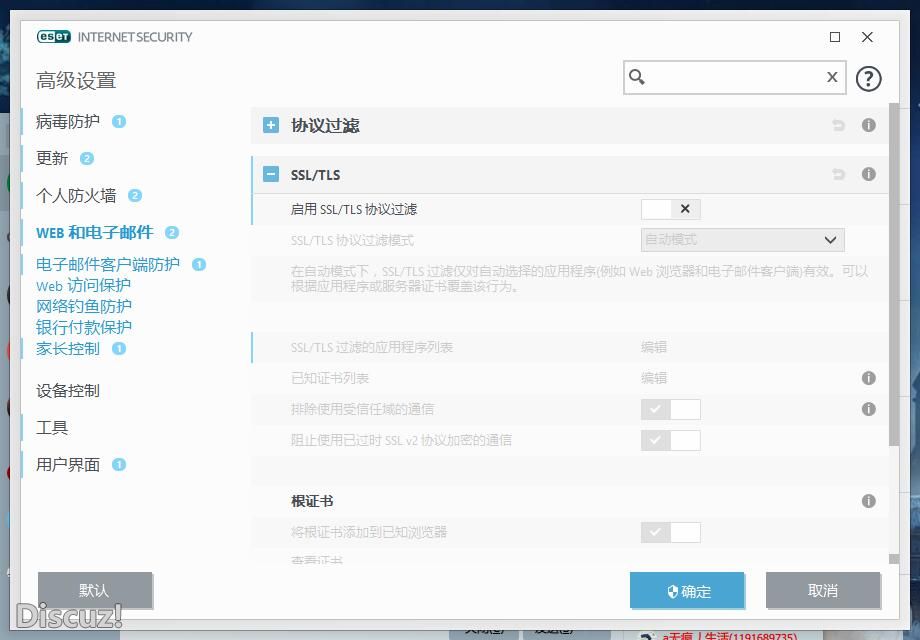Click info icon for 排除使用受信任域的通信

(868, 409)
